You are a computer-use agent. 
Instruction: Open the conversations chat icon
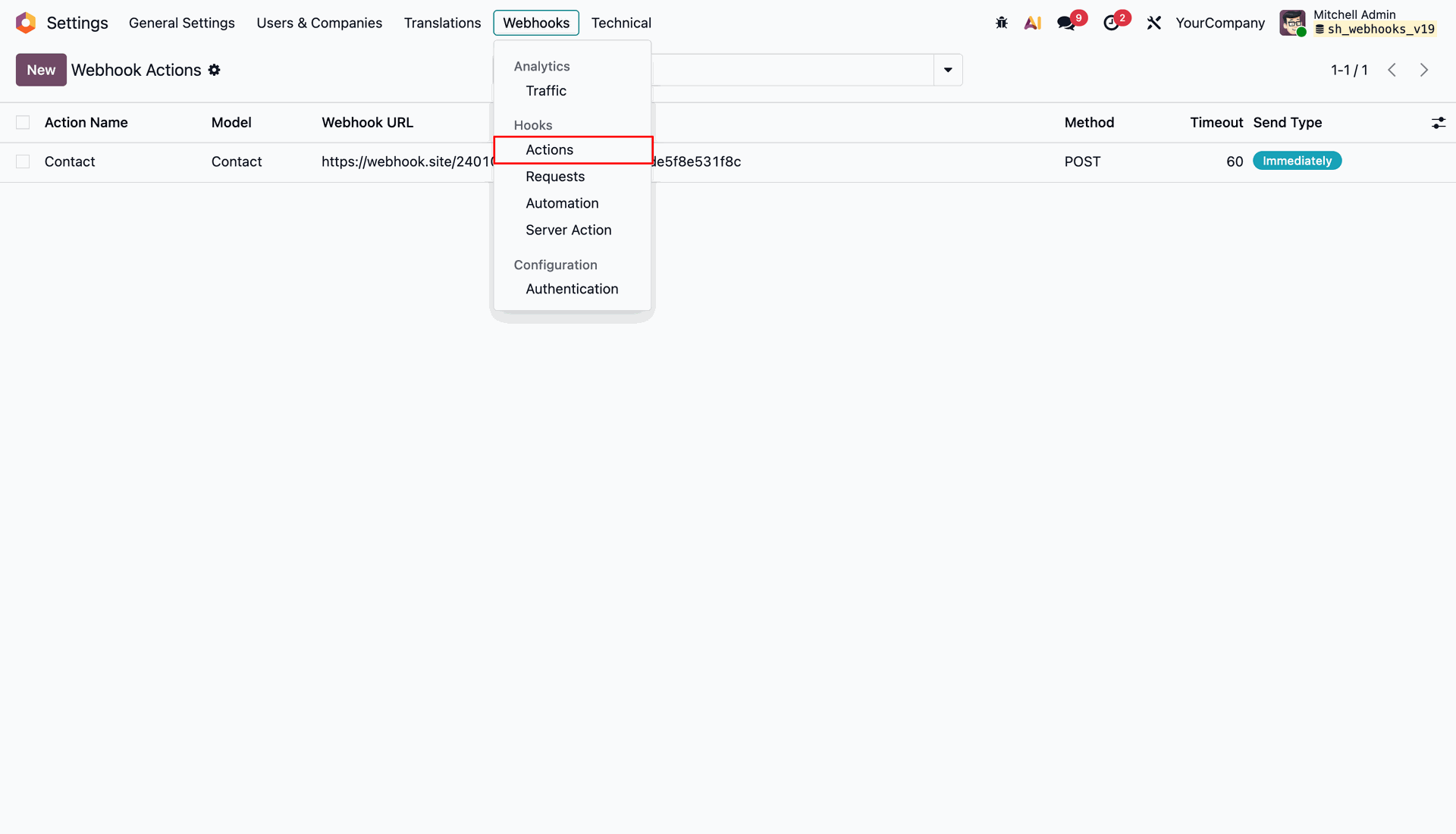tap(1066, 23)
